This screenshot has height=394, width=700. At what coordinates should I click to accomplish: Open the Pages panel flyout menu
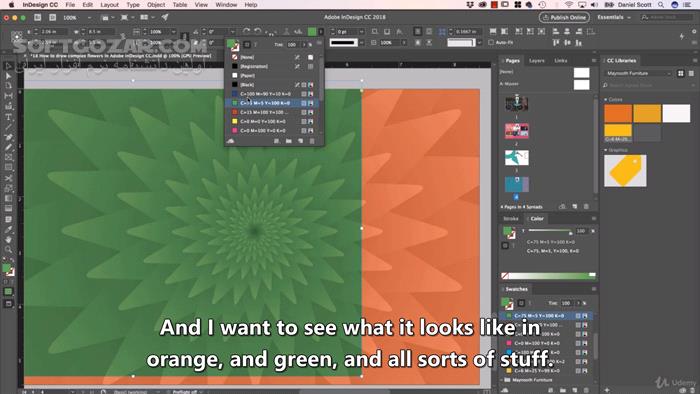point(594,60)
